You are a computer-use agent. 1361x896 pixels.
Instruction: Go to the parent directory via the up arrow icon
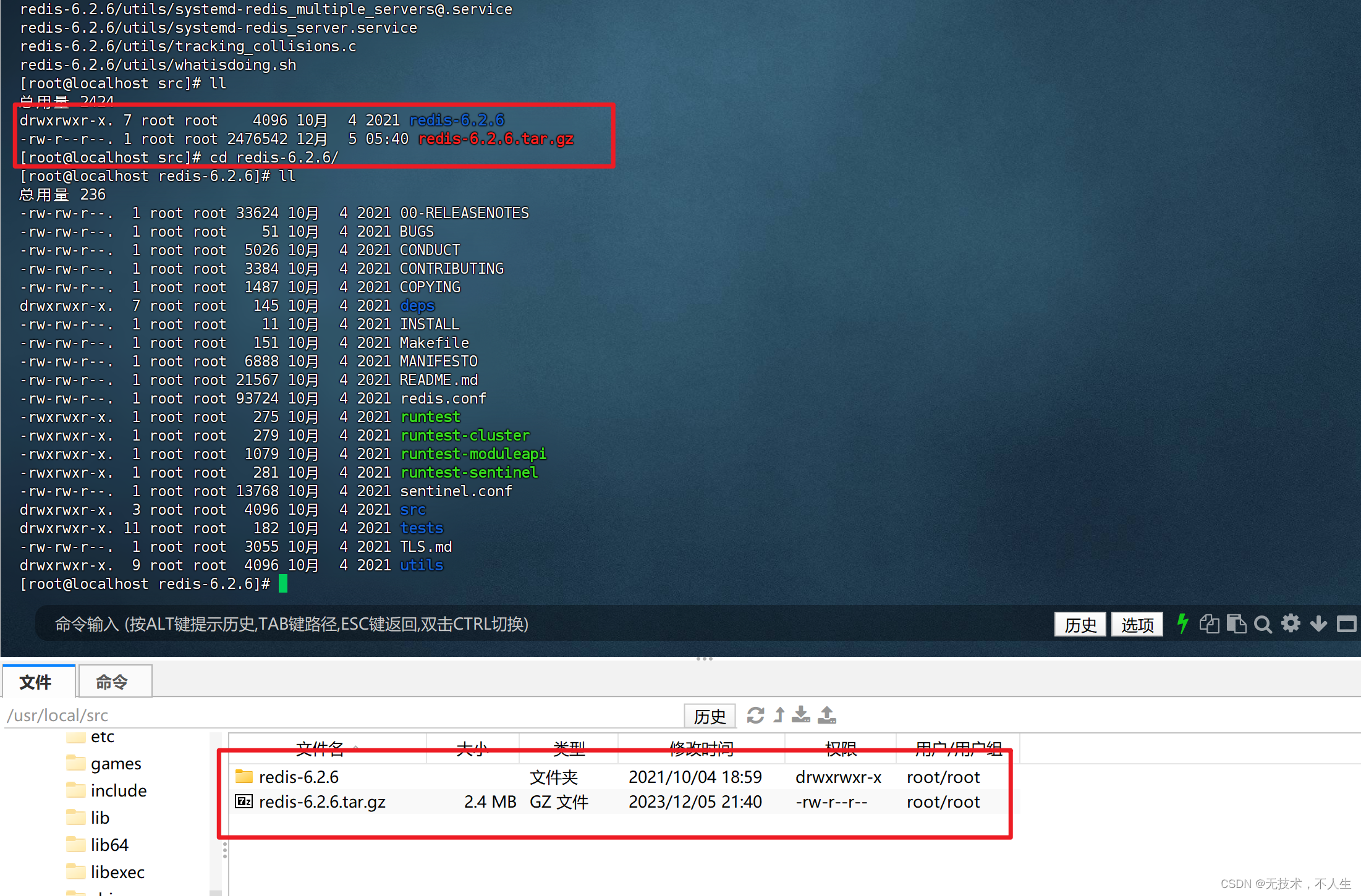pyautogui.click(x=779, y=716)
